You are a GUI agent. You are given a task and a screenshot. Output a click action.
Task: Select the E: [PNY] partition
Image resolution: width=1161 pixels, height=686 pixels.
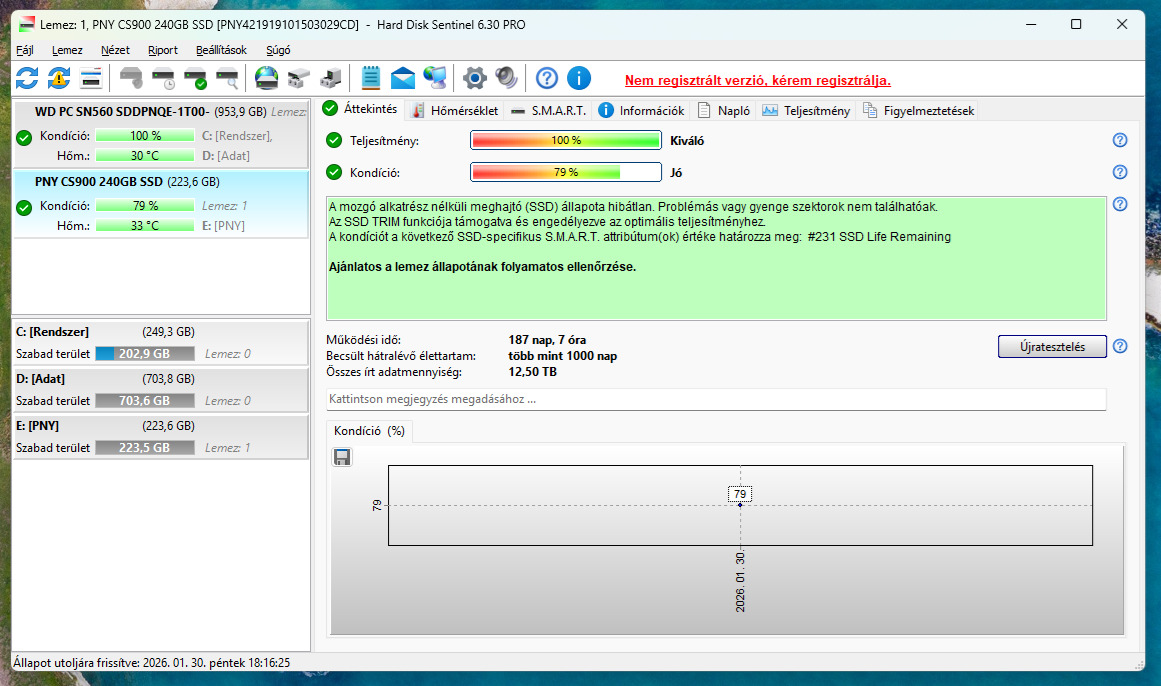click(x=161, y=437)
